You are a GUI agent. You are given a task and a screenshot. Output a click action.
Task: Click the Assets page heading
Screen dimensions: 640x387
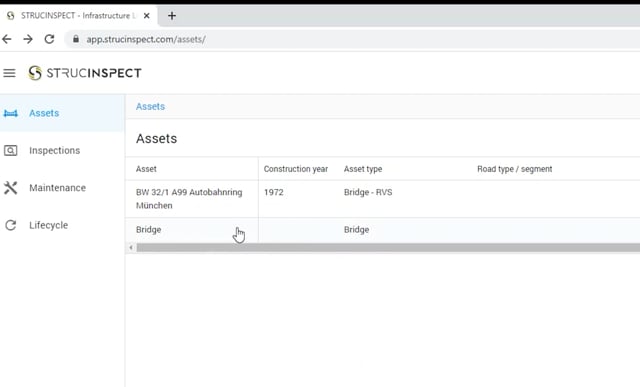156,139
